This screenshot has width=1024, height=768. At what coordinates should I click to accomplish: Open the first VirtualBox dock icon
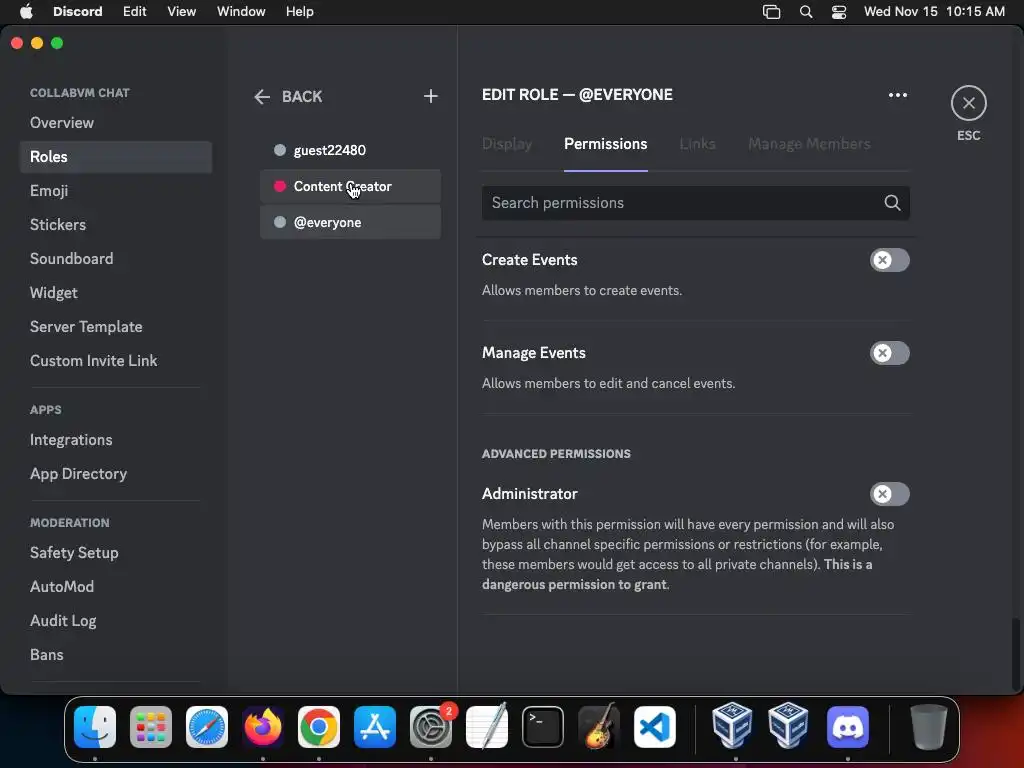[732, 726]
